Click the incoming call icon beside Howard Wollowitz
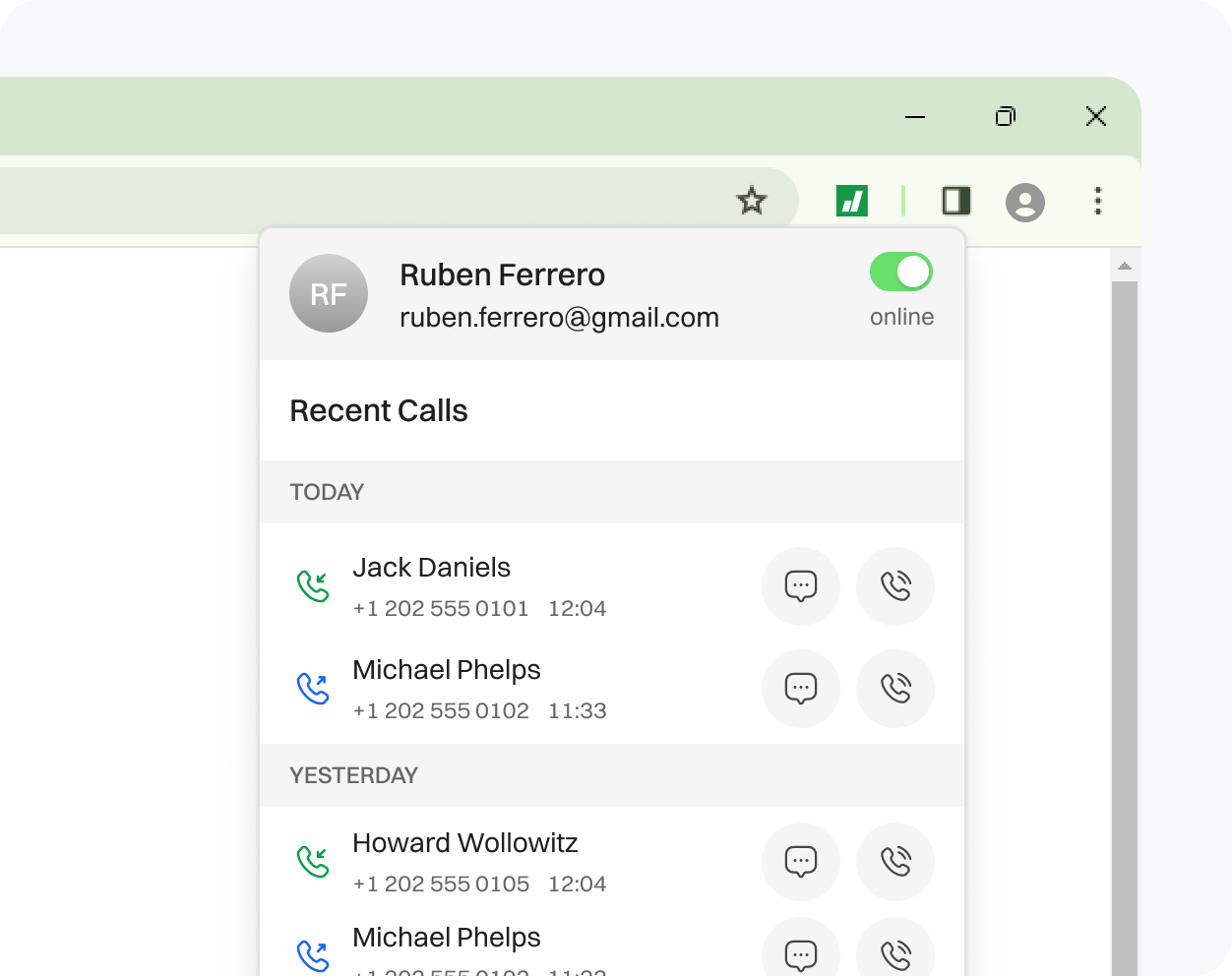 (x=312, y=860)
